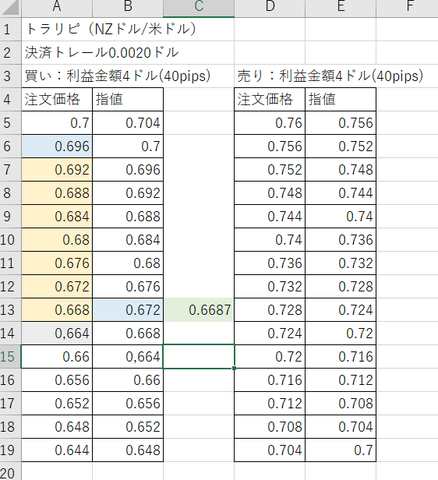Select row 19 header
The width and height of the screenshot is (438, 480).
point(11,450)
